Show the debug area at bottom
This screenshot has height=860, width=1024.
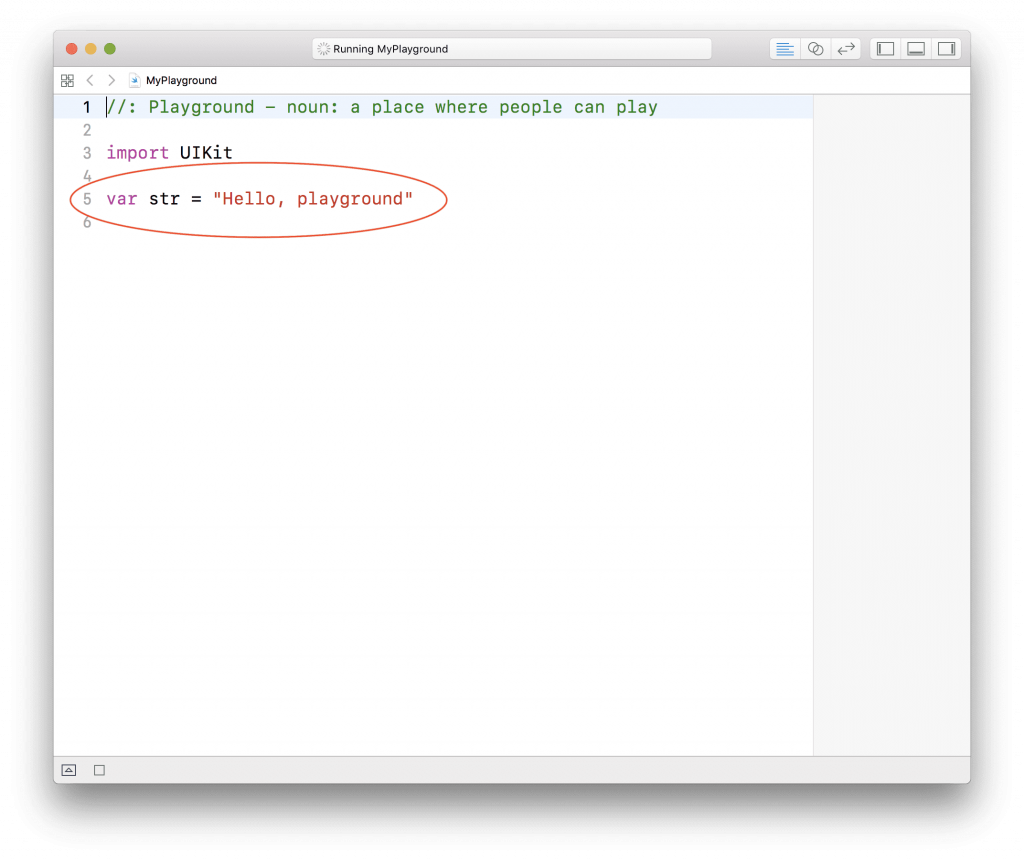69,770
